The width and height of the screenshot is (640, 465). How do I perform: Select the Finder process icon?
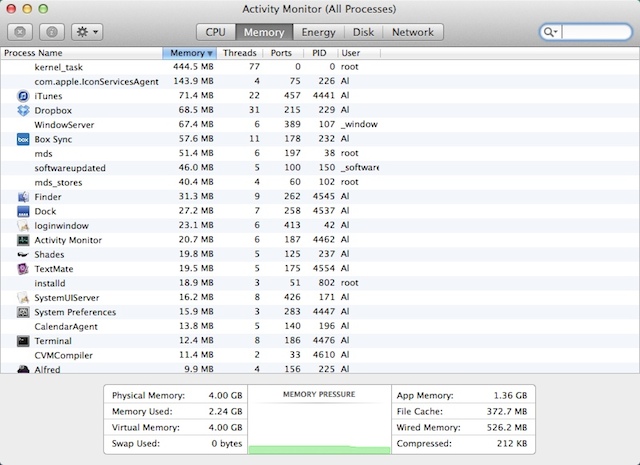click(x=23, y=197)
